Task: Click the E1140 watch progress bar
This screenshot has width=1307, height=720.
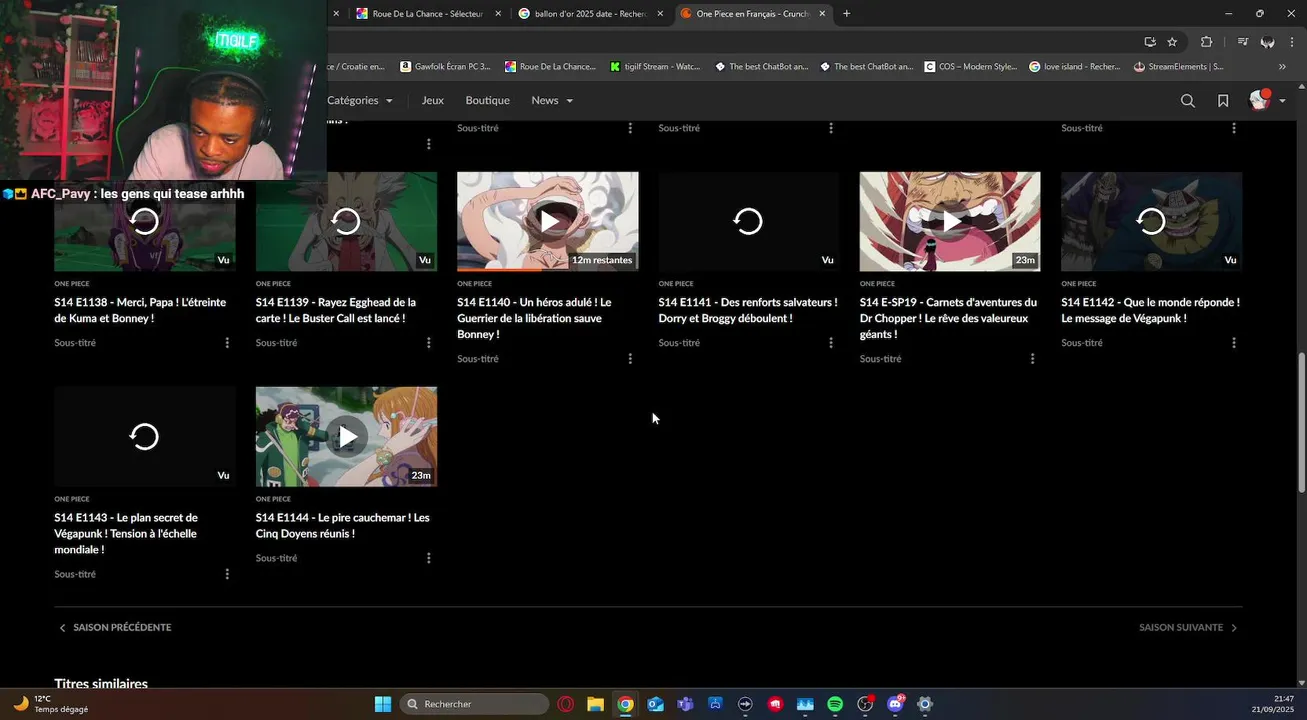Action: [x=547, y=270]
